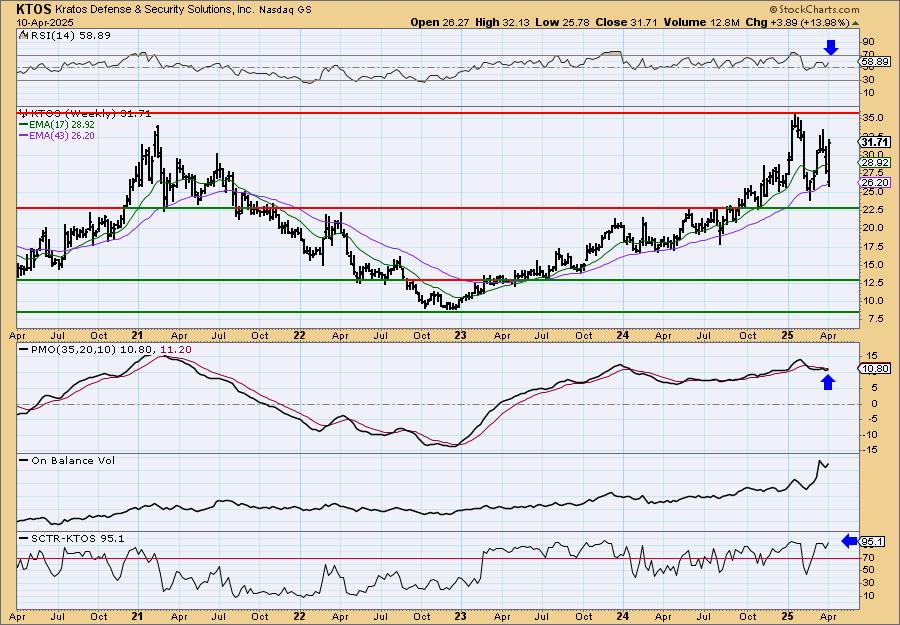Click the green legend dash for EMA(17)
The width and height of the screenshot is (900, 625).
[x=24, y=125]
